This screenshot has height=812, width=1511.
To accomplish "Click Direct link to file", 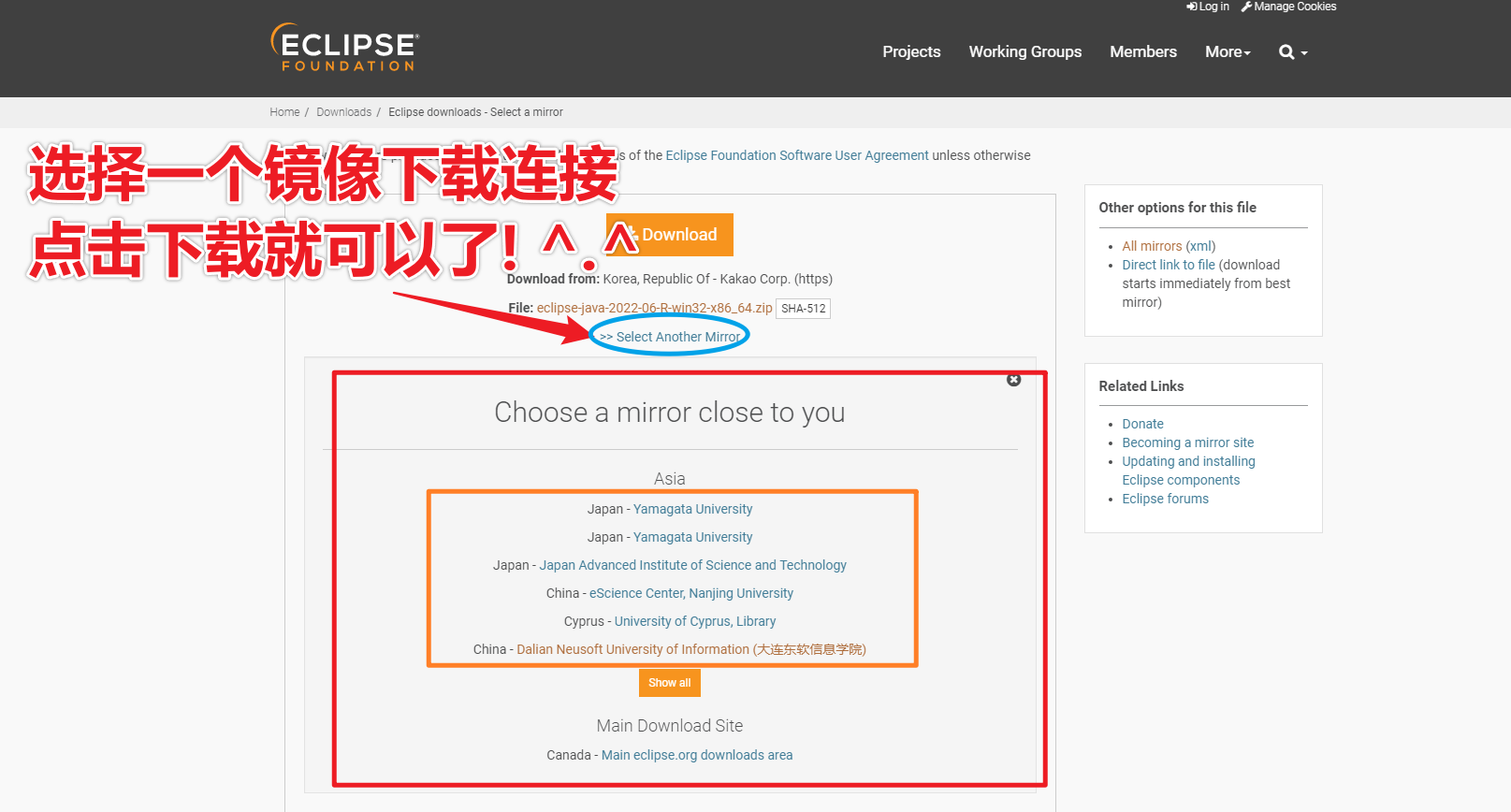I will point(1169,265).
